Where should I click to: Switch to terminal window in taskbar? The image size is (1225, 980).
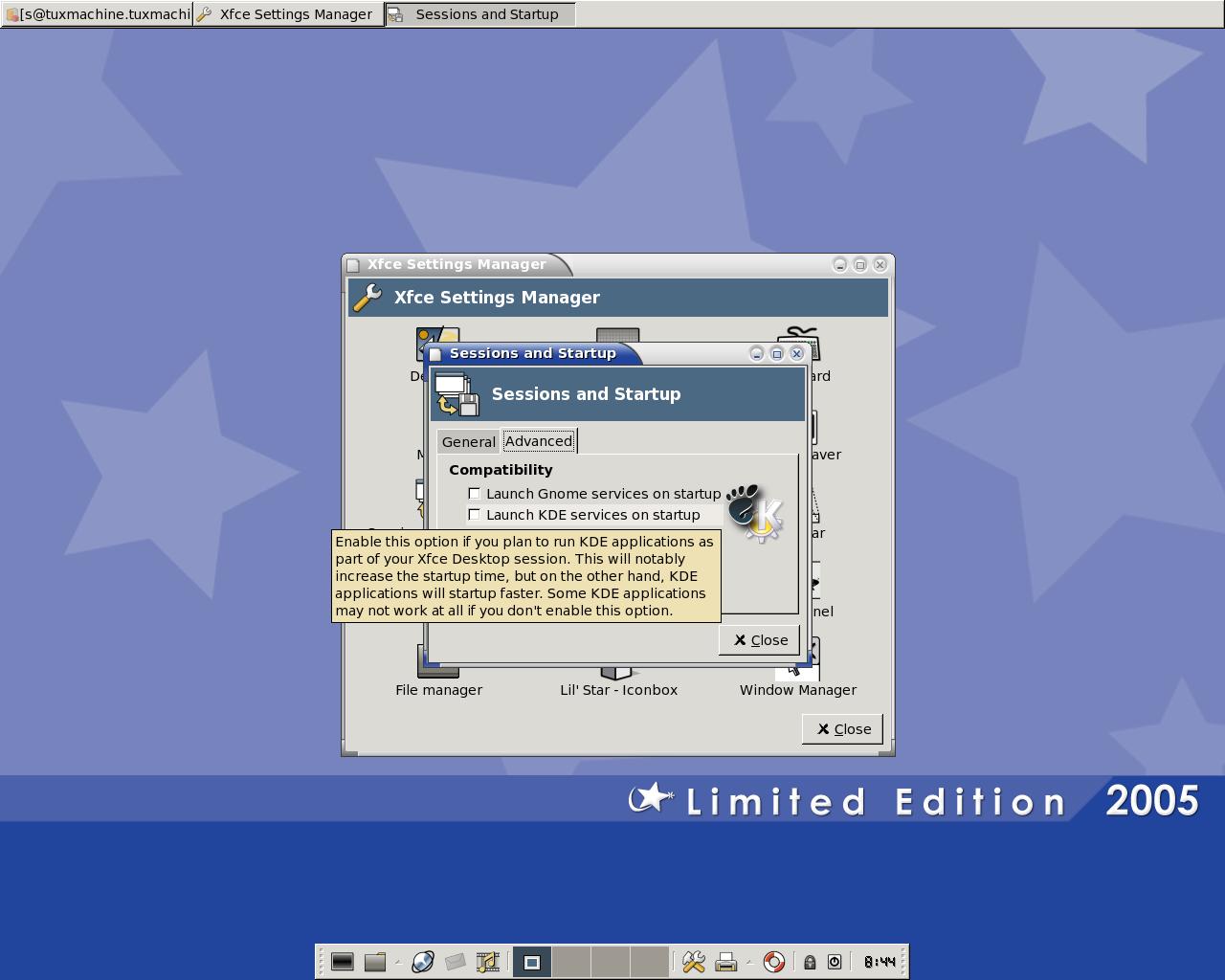point(97,14)
